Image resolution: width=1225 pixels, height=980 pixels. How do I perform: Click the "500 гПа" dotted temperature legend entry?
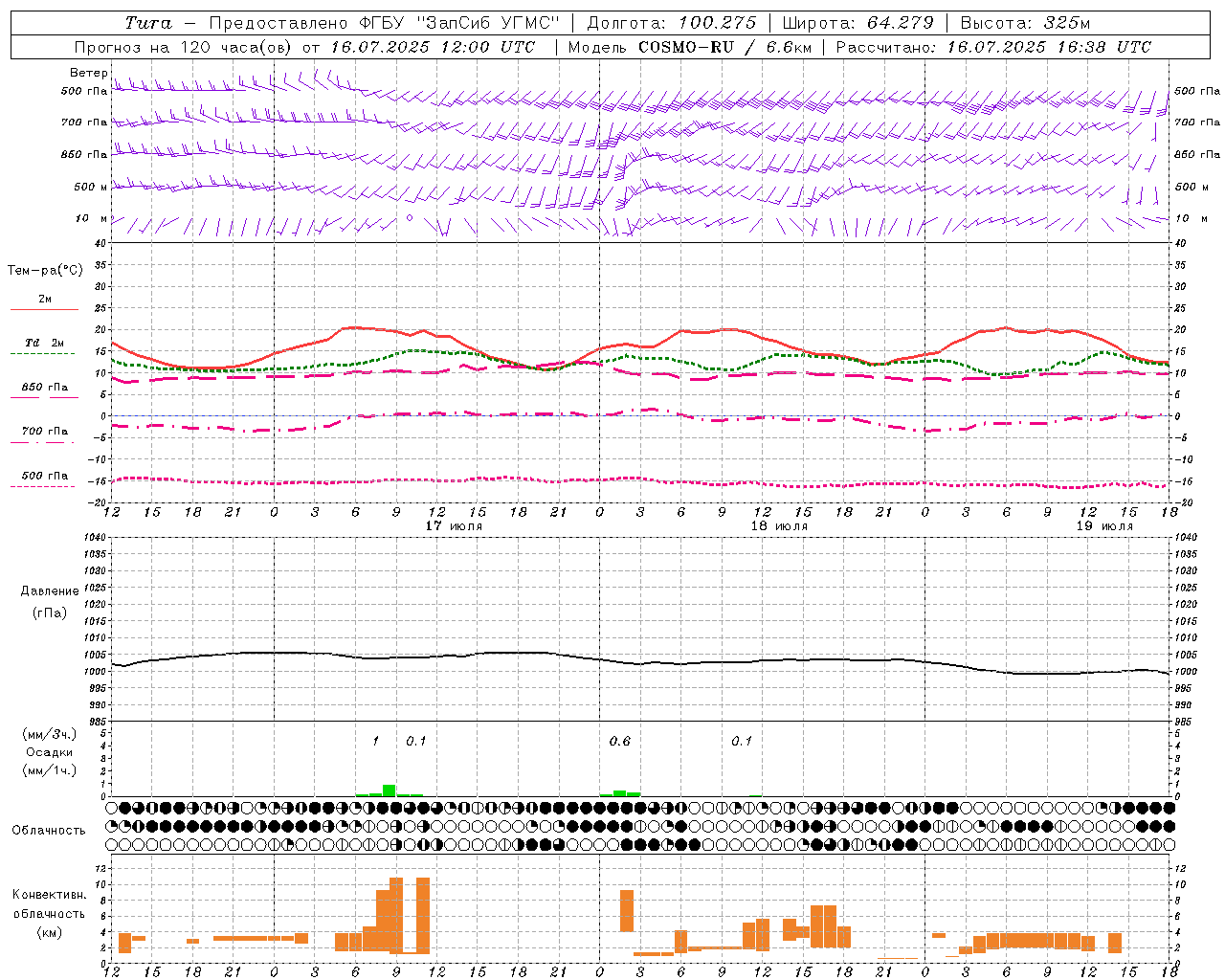[x=44, y=475]
